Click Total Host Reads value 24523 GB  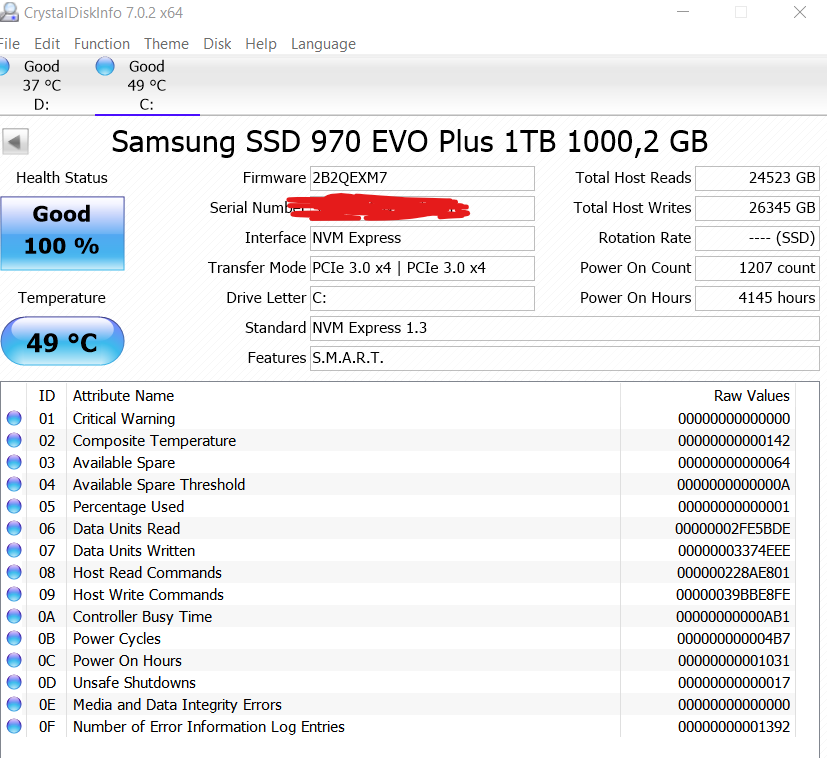(757, 178)
